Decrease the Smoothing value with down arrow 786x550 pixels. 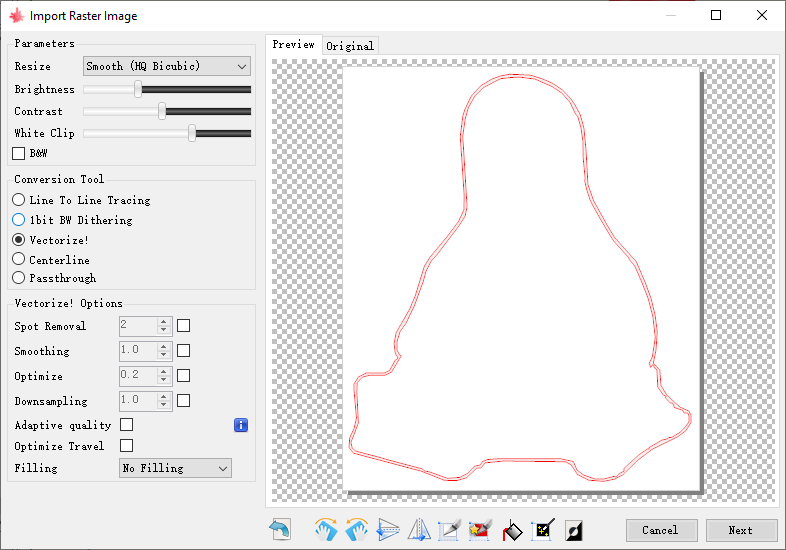pos(163,355)
